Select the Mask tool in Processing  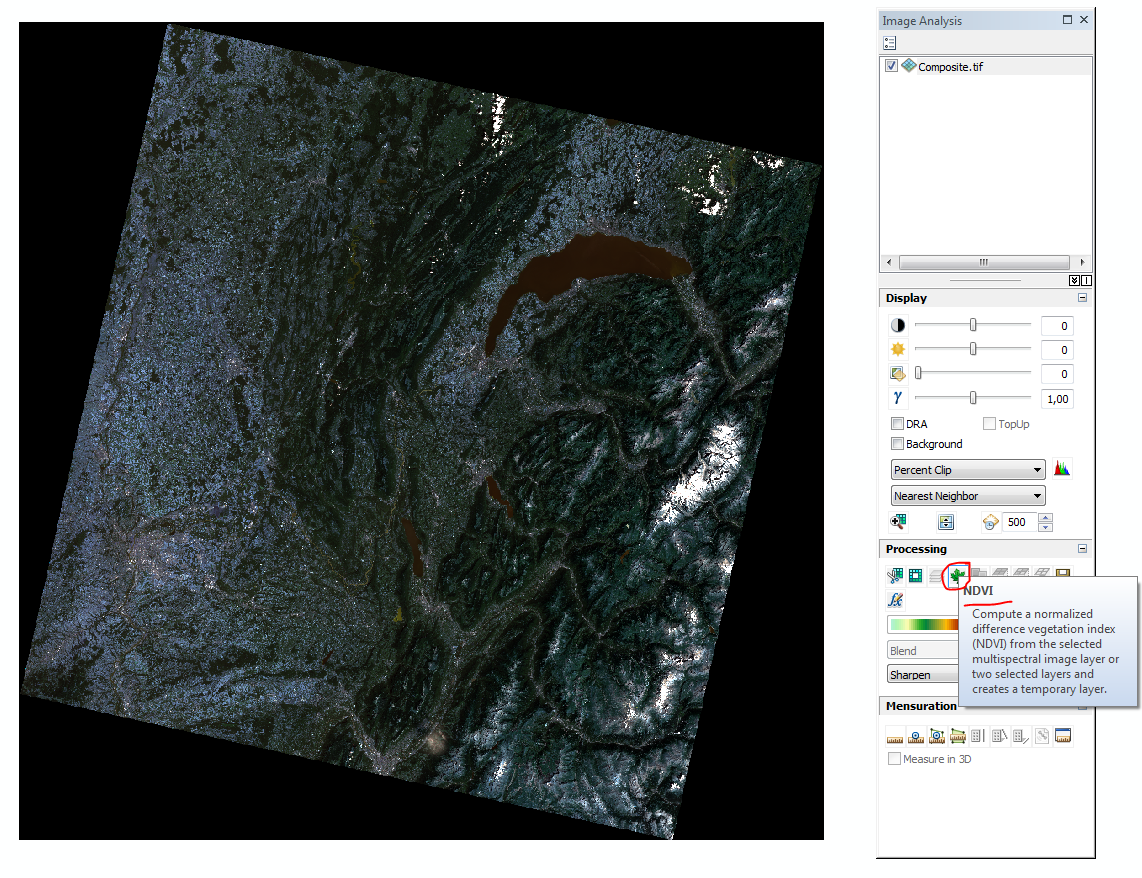tap(915, 575)
